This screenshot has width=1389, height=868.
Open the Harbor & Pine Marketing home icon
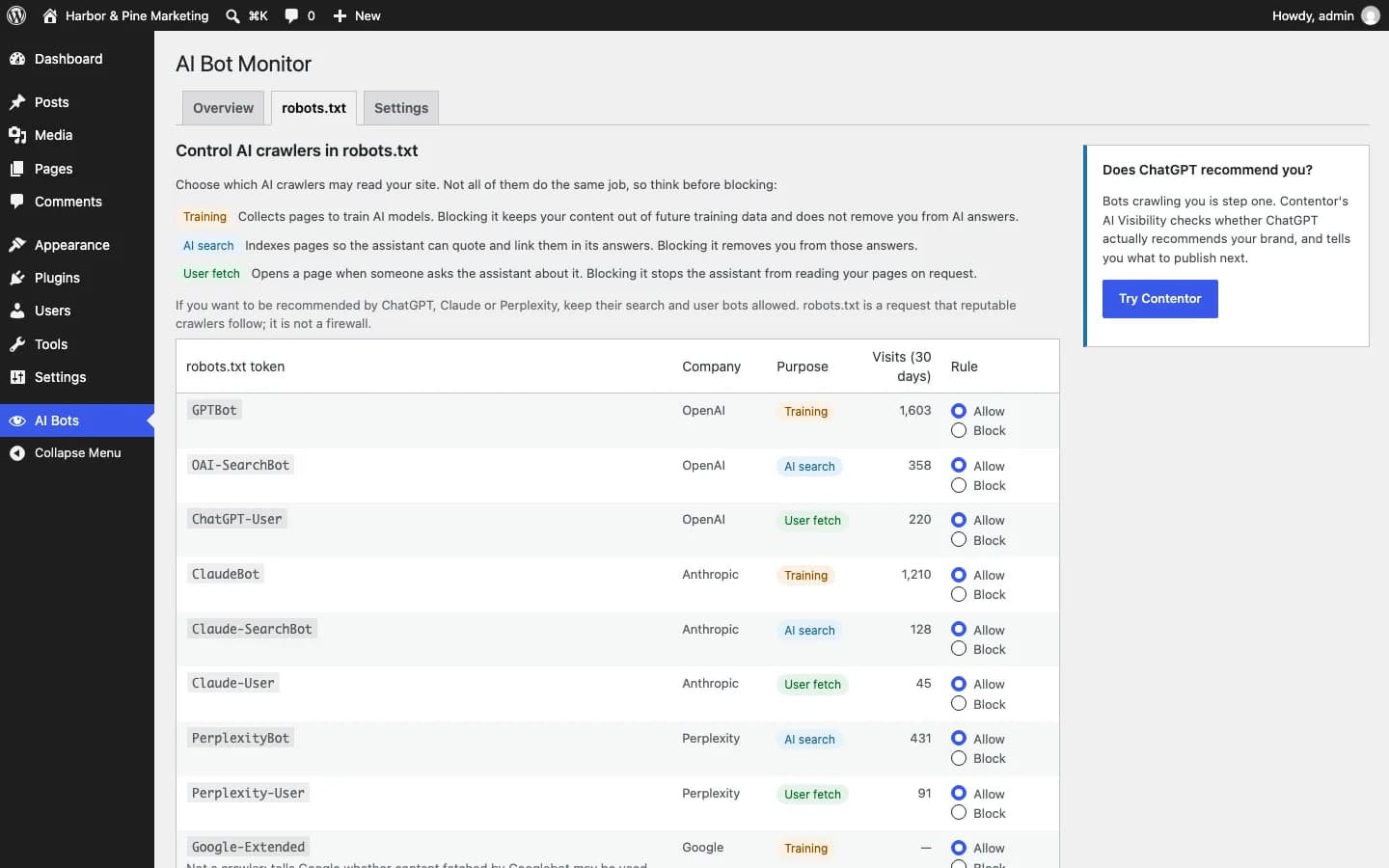[50, 15]
